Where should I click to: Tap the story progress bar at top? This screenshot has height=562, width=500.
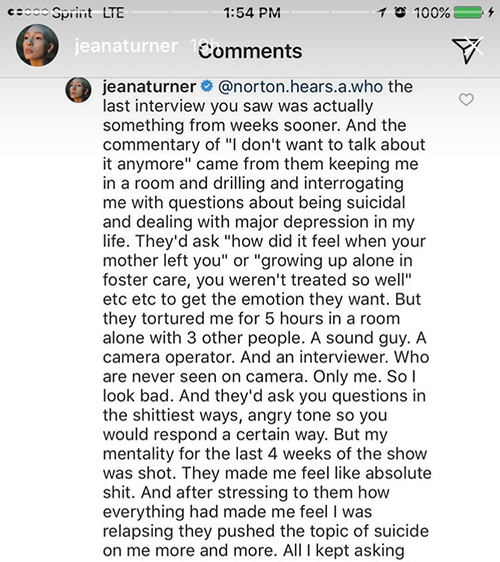(x=250, y=12)
